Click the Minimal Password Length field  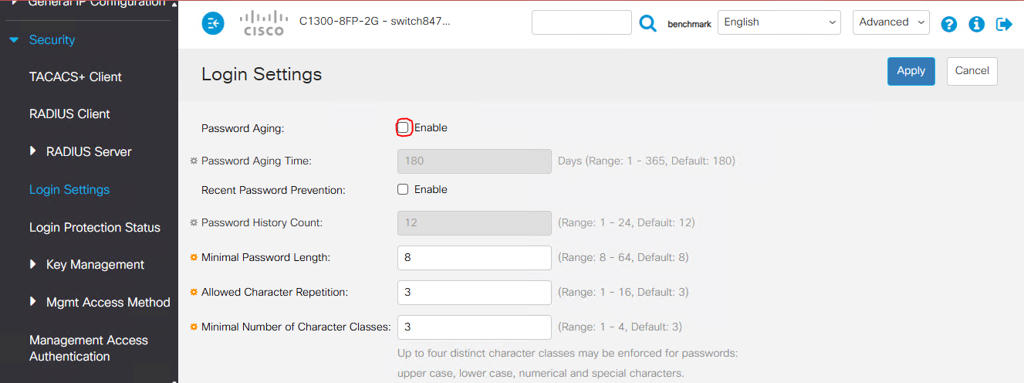pos(474,258)
